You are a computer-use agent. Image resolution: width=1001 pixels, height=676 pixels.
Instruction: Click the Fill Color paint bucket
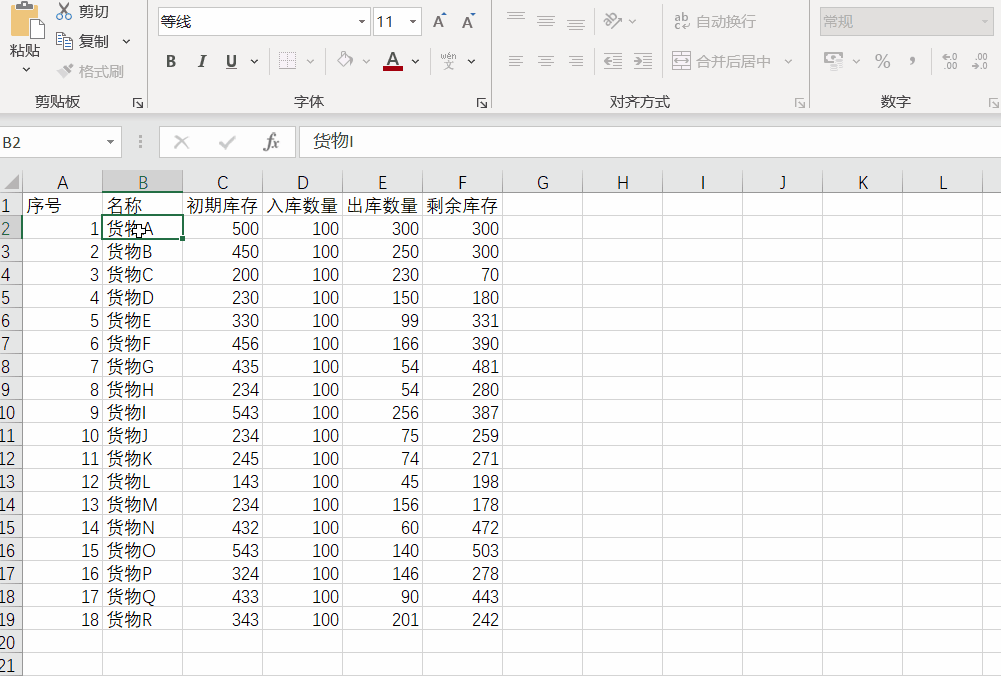tap(345, 61)
